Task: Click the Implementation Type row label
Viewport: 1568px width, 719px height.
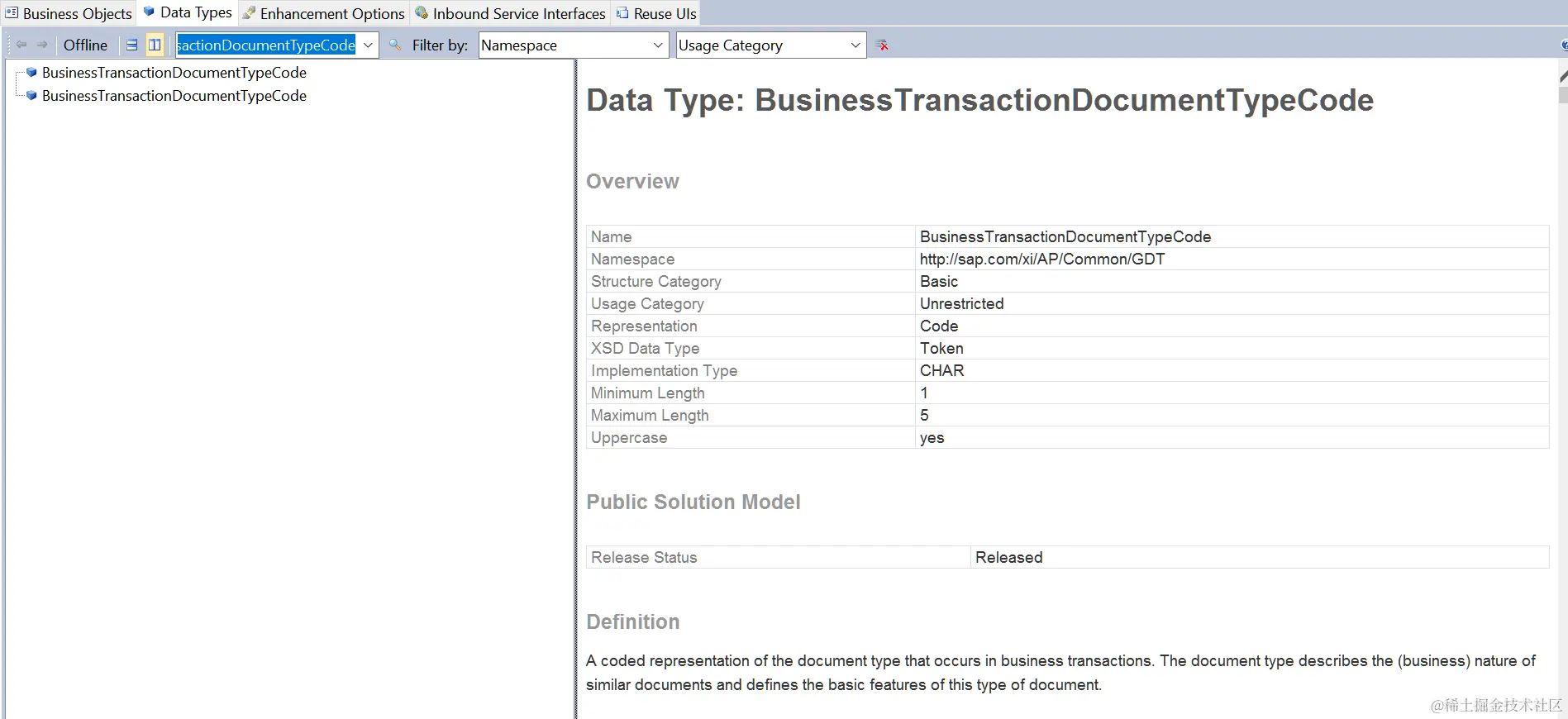Action: pos(664,370)
